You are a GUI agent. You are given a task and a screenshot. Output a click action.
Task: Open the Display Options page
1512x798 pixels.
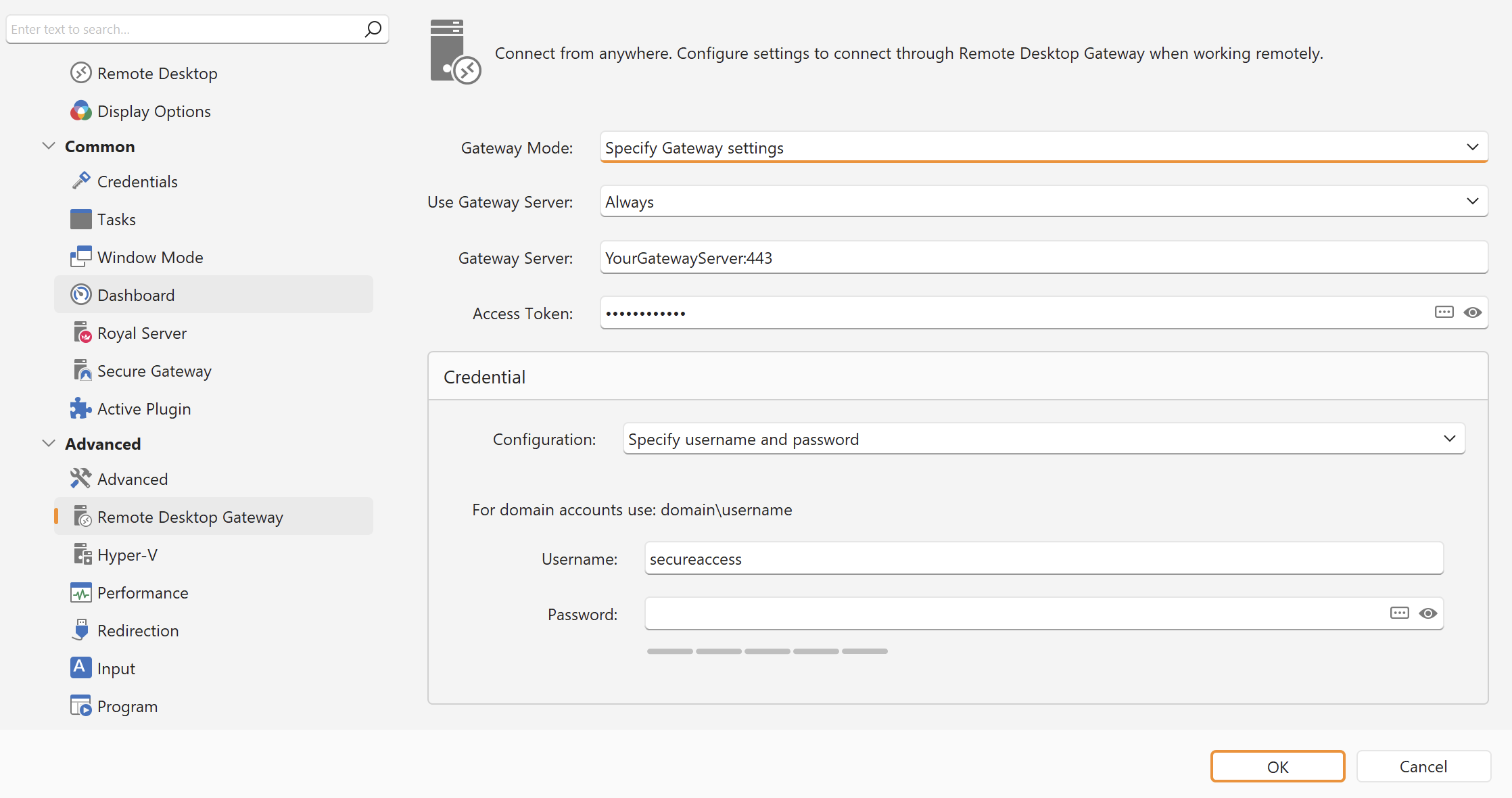214,111
